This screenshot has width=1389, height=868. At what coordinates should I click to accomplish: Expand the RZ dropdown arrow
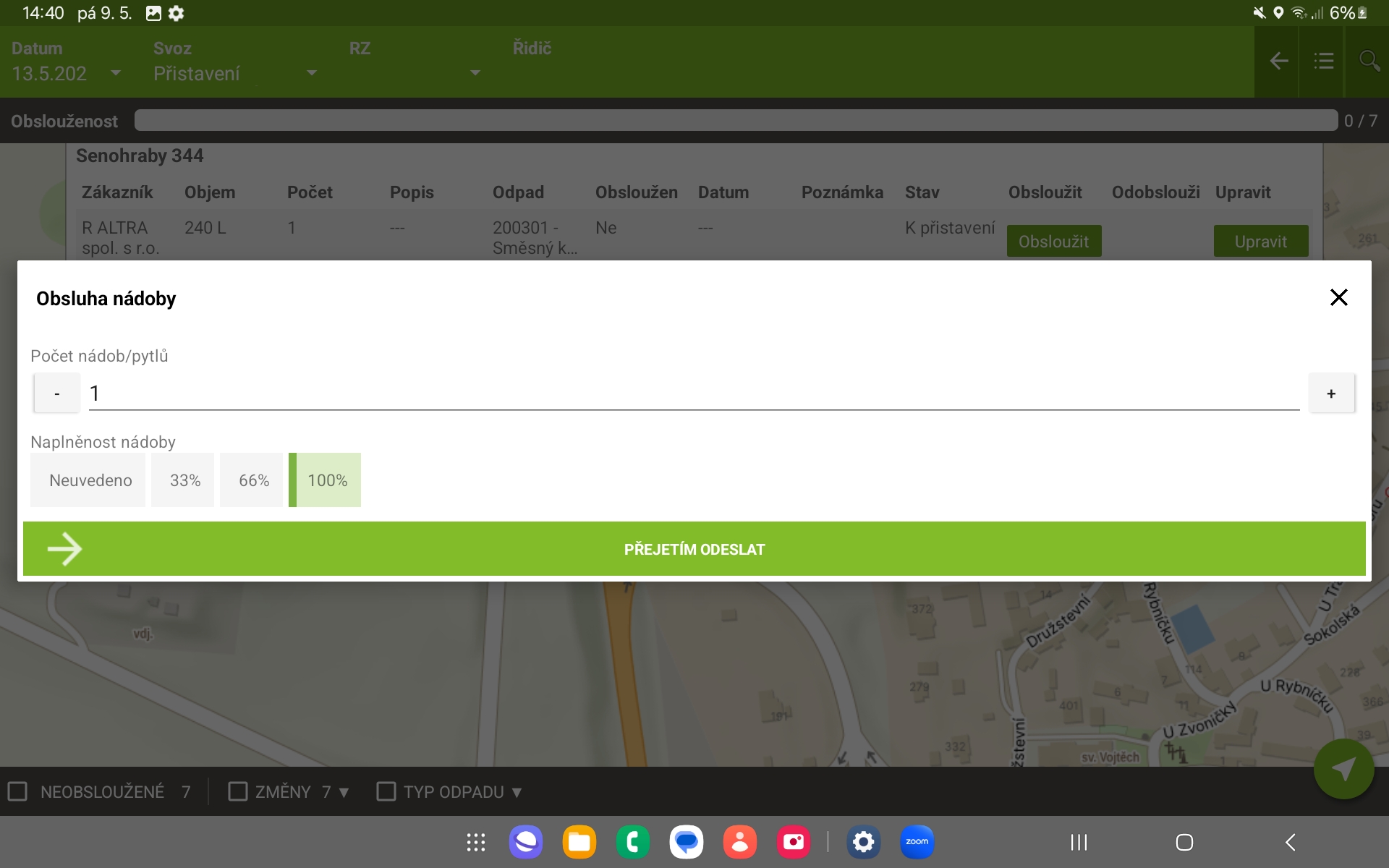tap(475, 73)
